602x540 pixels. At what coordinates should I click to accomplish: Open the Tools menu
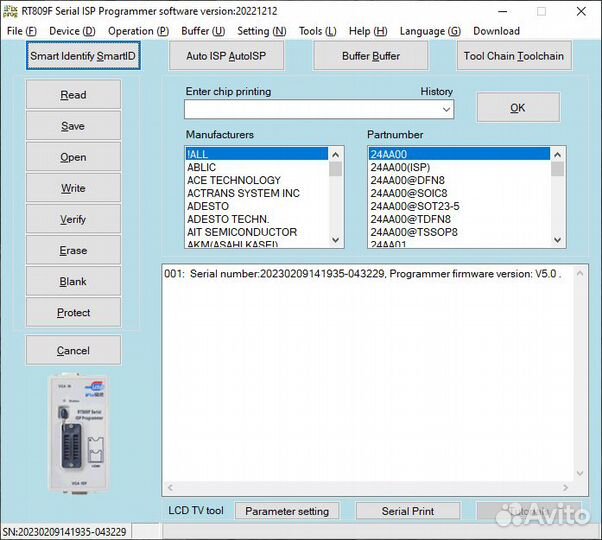tap(318, 31)
